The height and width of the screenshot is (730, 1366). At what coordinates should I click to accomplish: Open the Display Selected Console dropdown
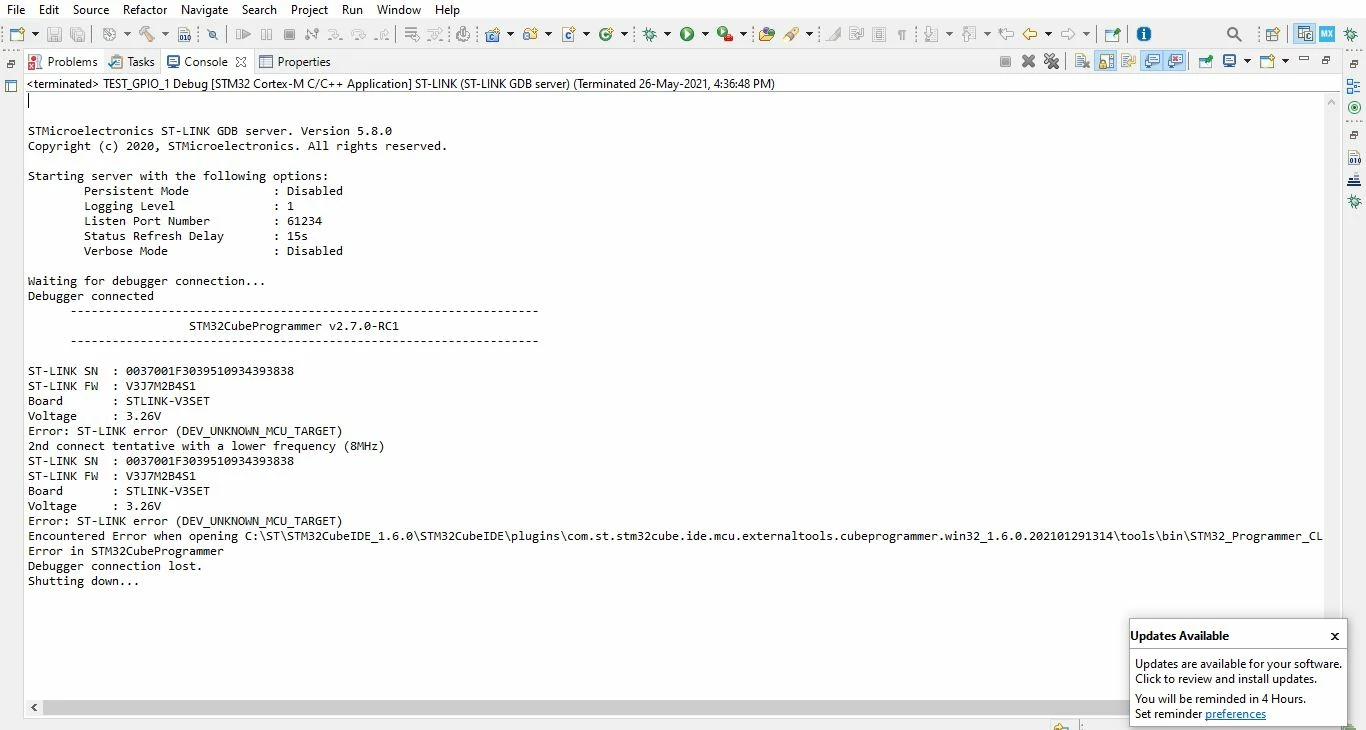(1247, 61)
